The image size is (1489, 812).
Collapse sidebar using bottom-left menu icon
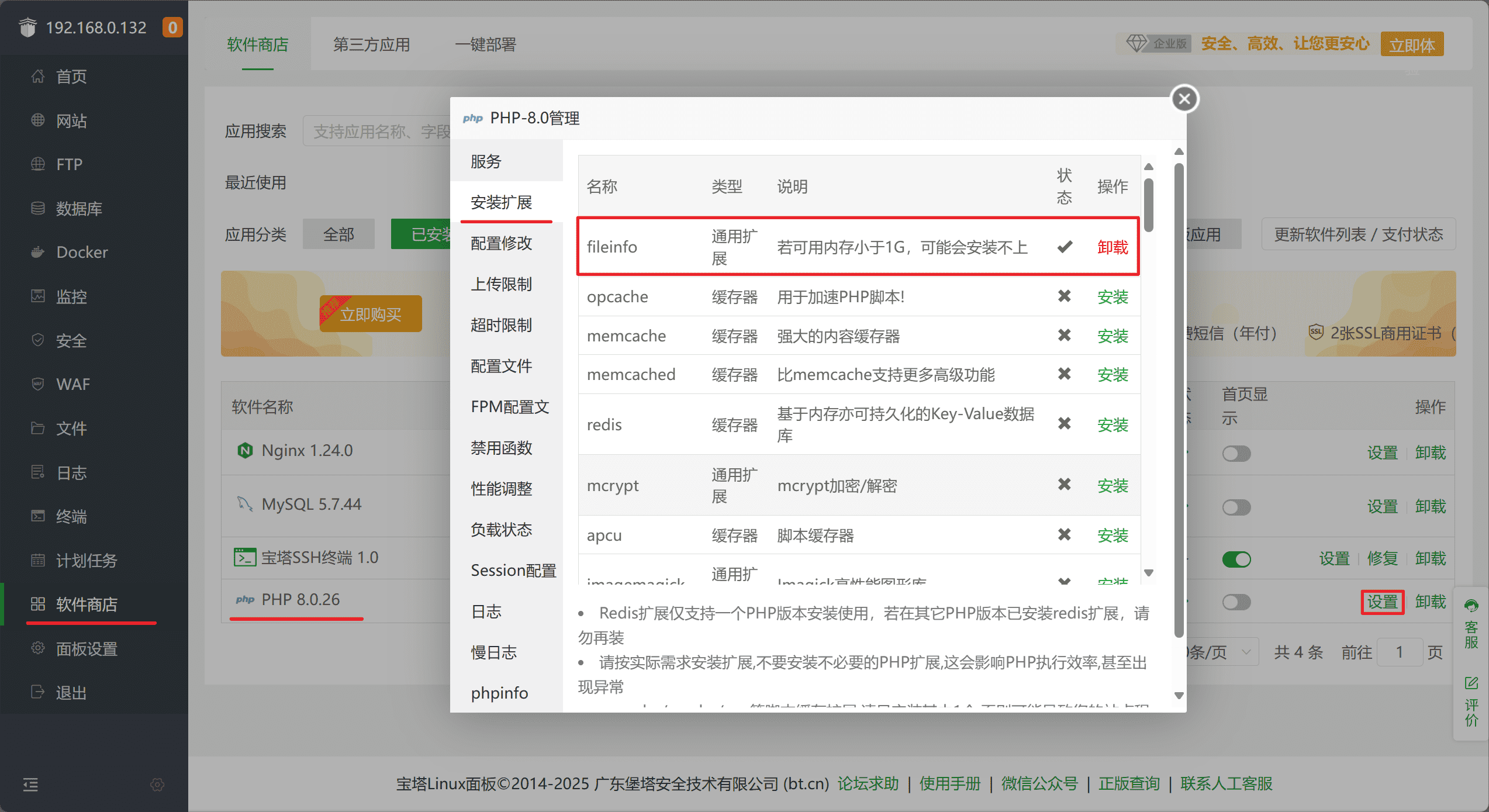point(30,785)
